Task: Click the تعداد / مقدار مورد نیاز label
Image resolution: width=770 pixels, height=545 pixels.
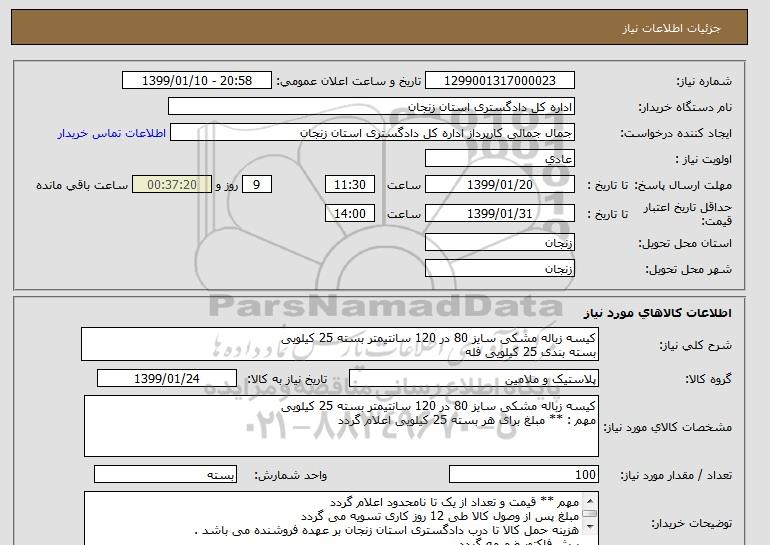Action: pyautogui.click(x=676, y=475)
